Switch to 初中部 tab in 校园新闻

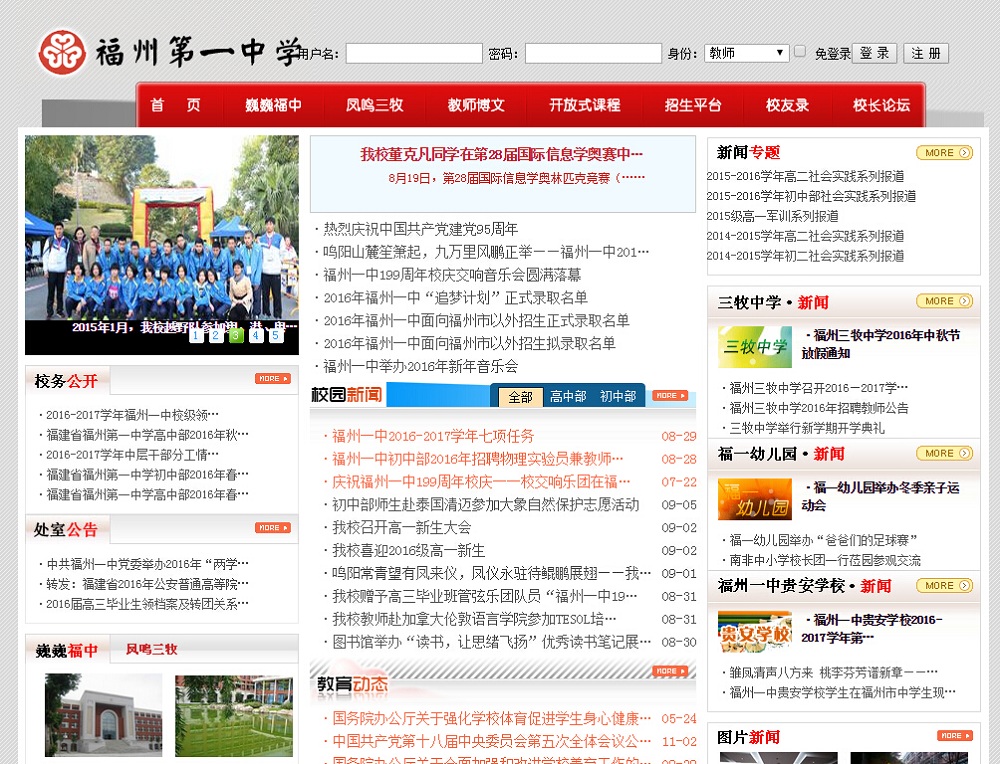(x=618, y=397)
